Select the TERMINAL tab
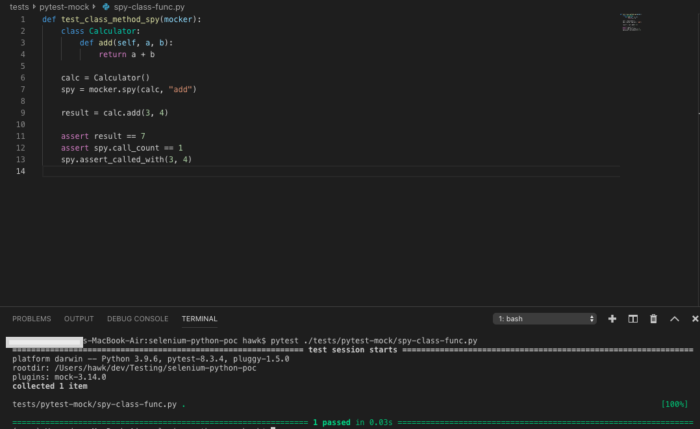The image size is (700, 429). 199,319
